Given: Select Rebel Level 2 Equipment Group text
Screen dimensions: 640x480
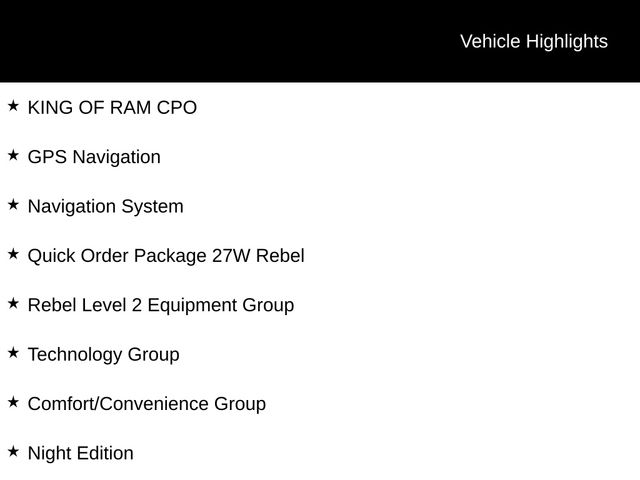Looking at the screenshot, I should tap(160, 305).
